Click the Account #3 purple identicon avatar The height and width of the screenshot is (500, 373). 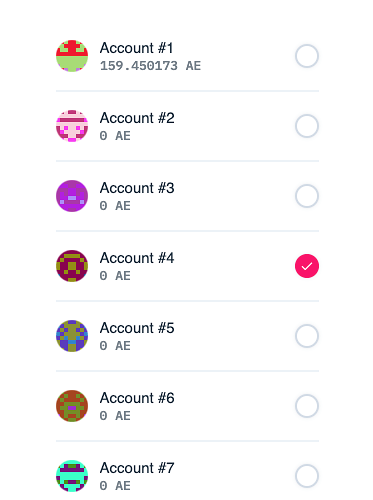[x=72, y=196]
